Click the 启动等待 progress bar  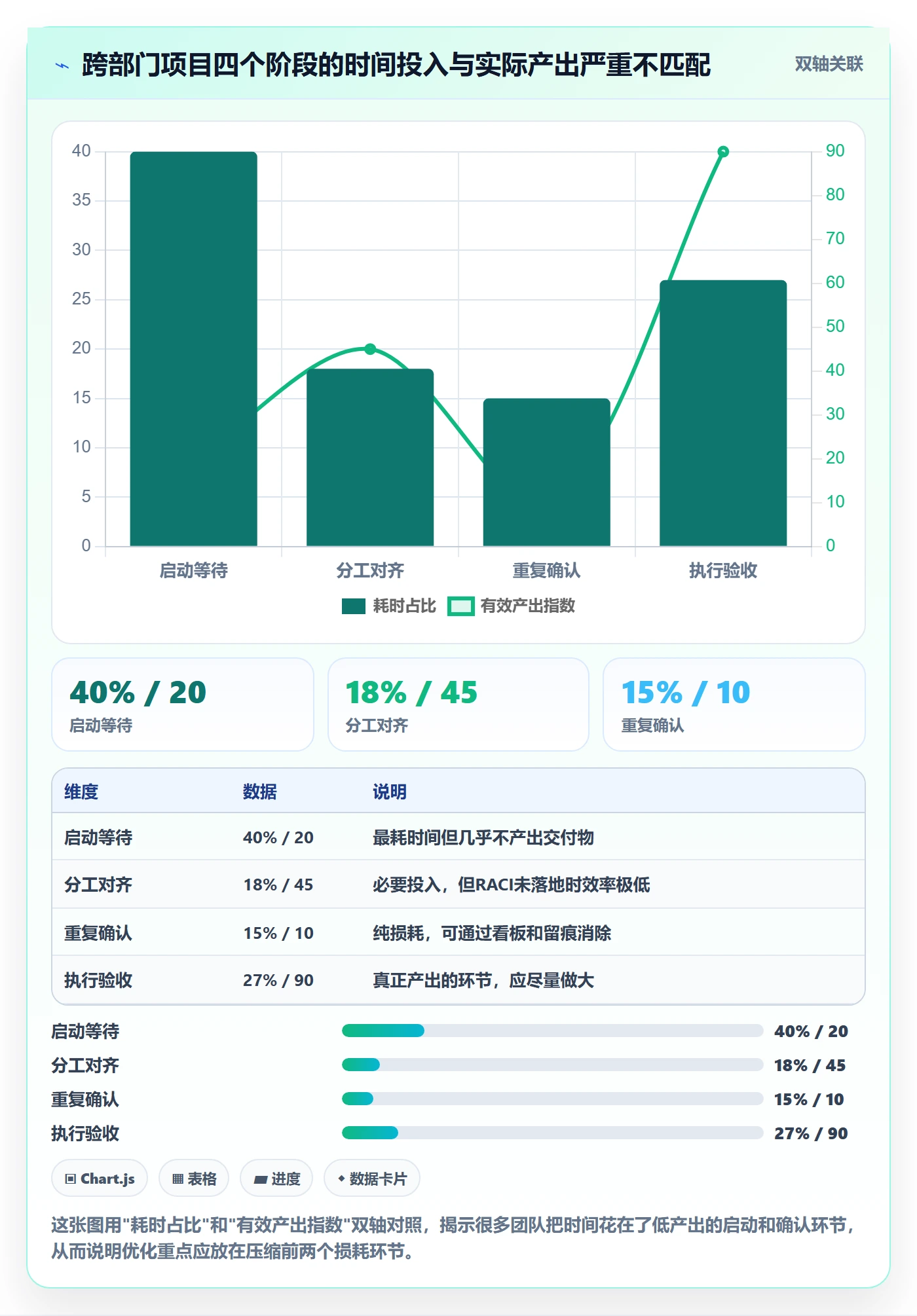pos(552,1031)
